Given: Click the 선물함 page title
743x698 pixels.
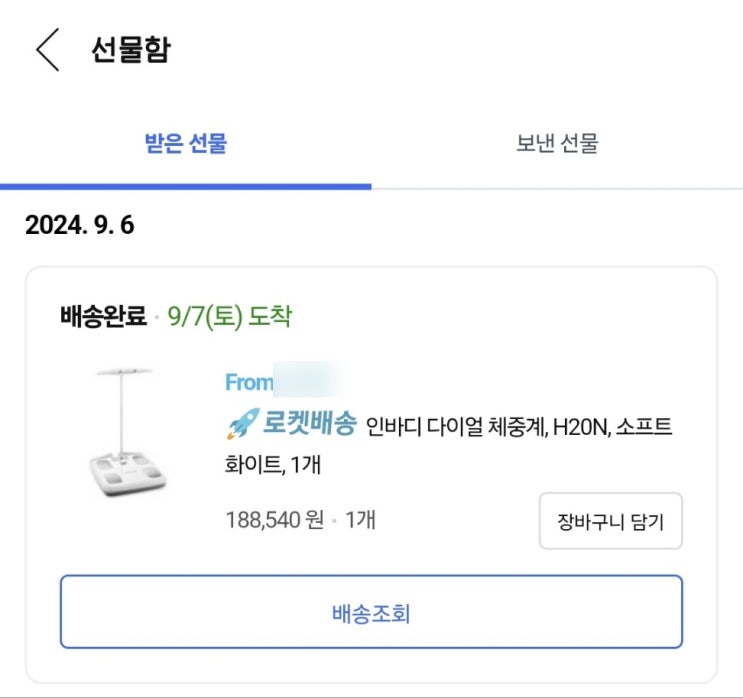Looking at the screenshot, I should [130, 50].
